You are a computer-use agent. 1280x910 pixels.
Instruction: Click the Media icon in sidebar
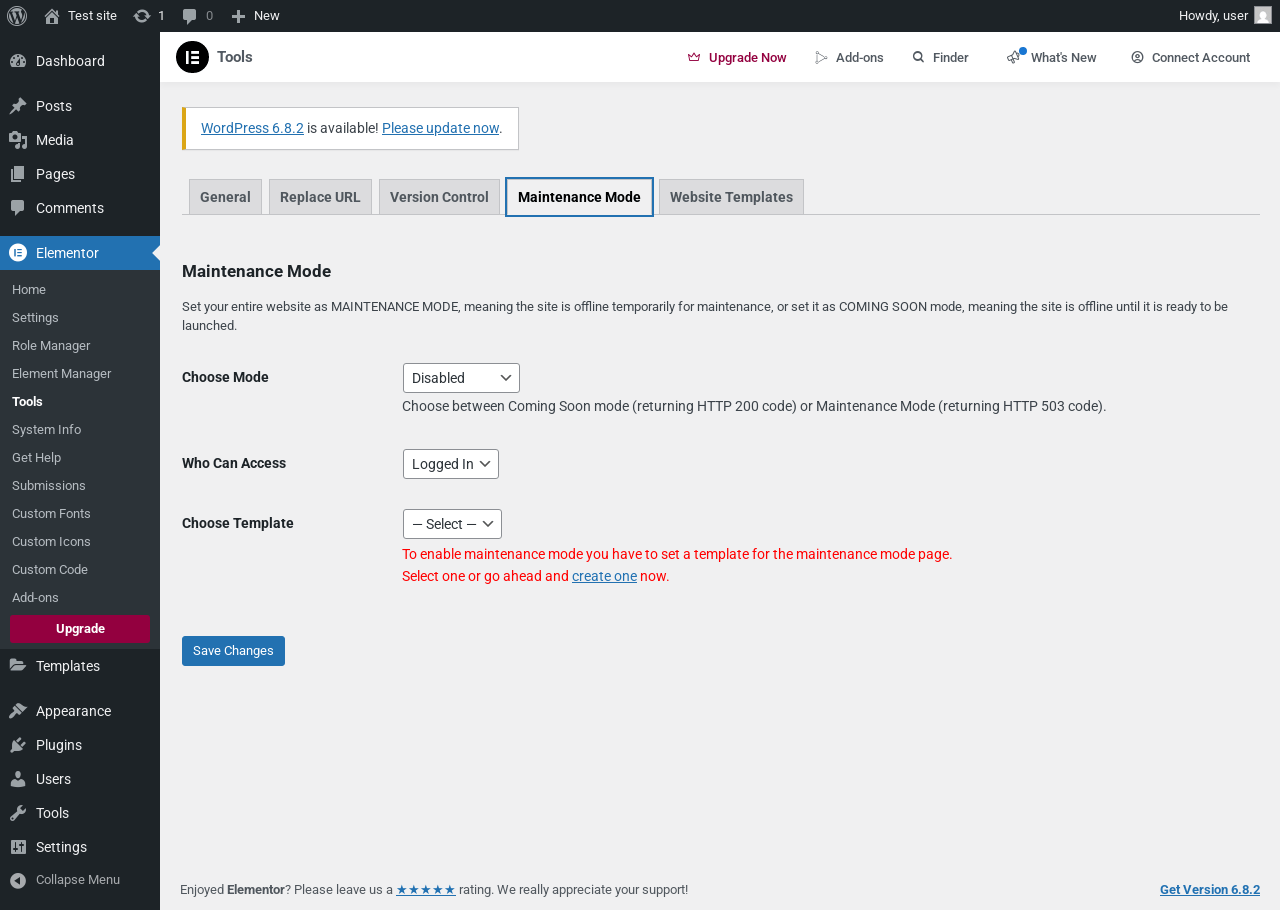18,140
